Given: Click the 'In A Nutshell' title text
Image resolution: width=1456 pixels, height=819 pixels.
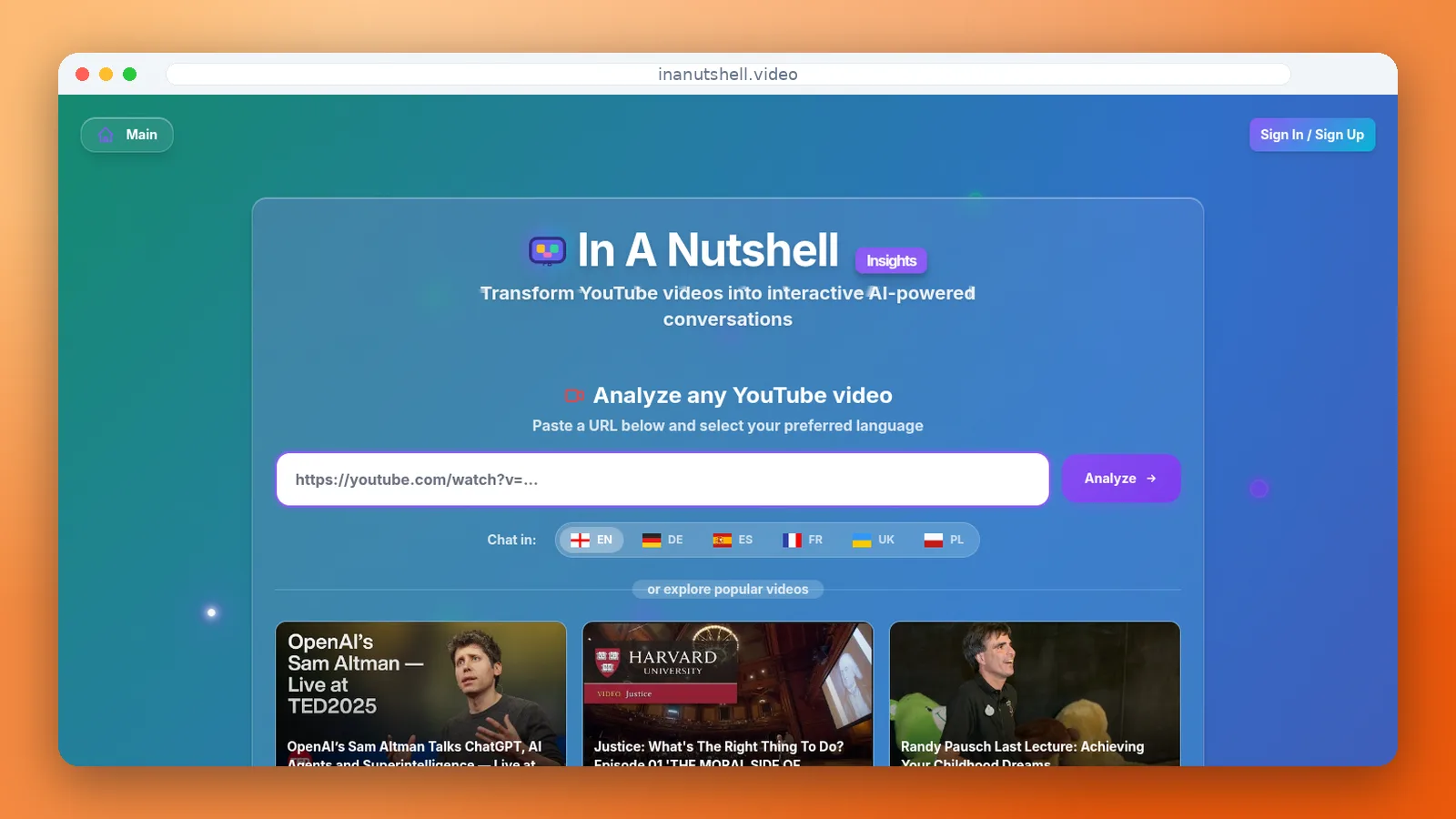Looking at the screenshot, I should (x=708, y=250).
